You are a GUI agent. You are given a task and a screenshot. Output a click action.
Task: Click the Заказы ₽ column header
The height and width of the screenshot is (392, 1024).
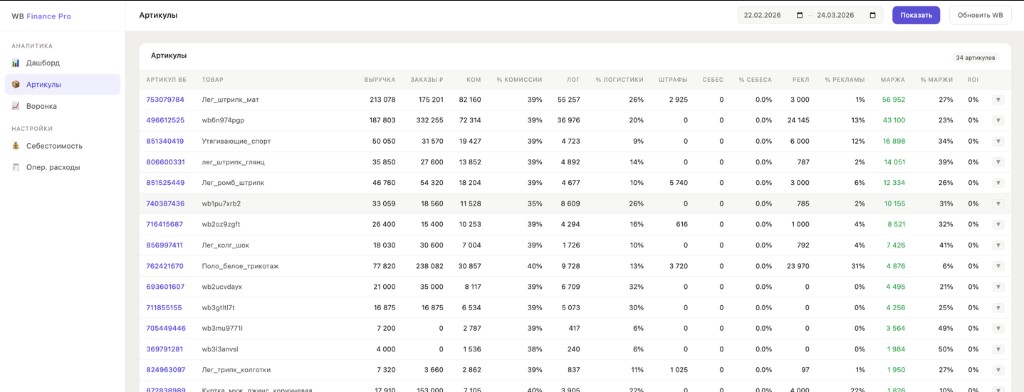427,80
